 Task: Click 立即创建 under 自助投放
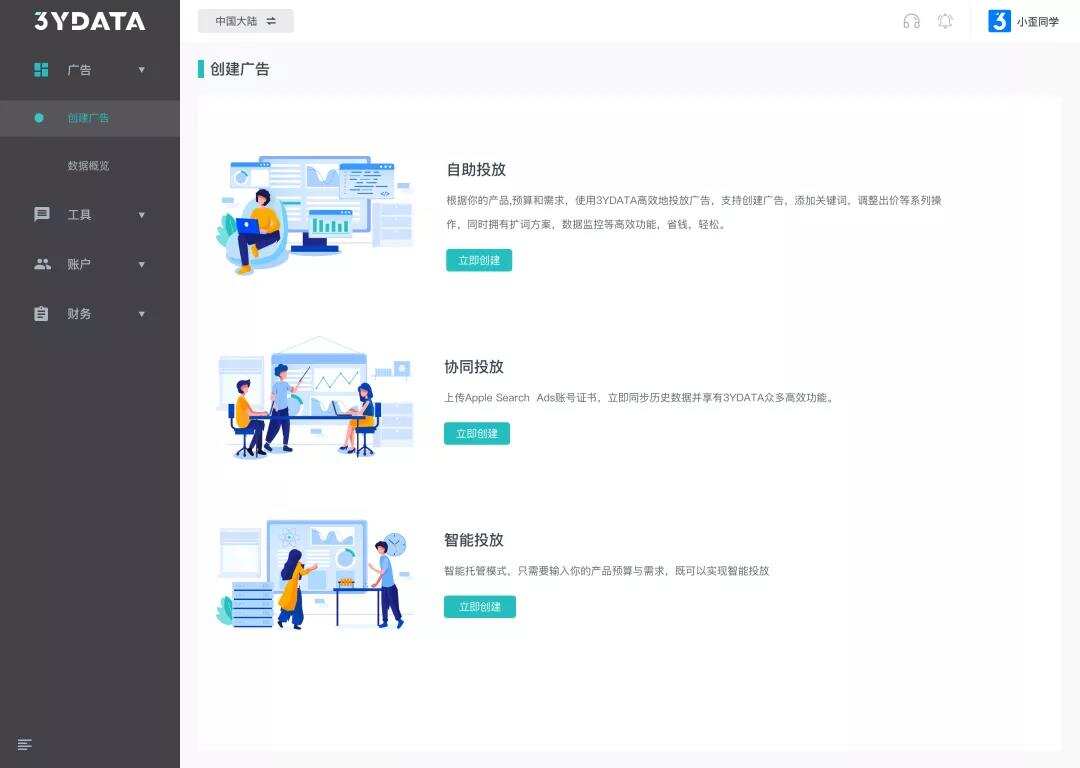click(479, 259)
